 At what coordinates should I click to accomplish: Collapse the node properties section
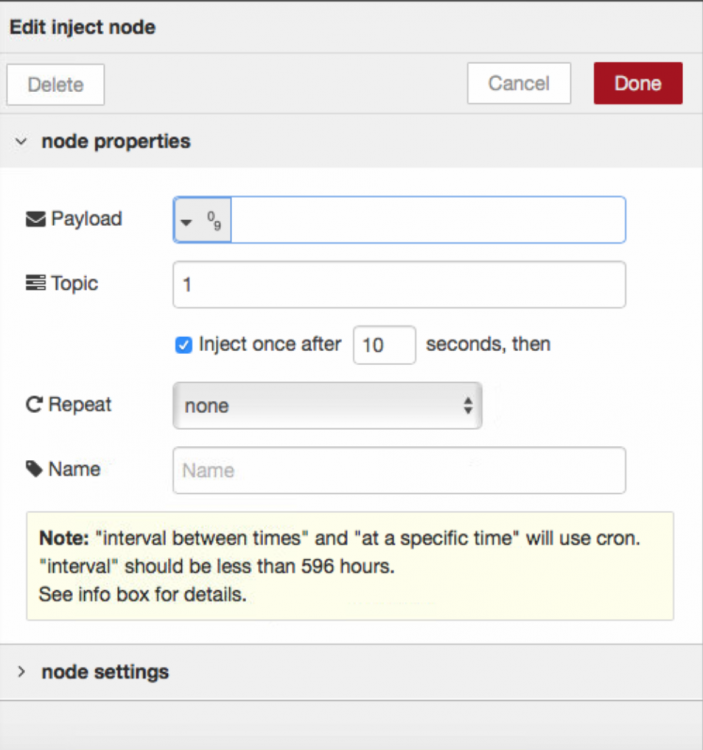pos(21,142)
